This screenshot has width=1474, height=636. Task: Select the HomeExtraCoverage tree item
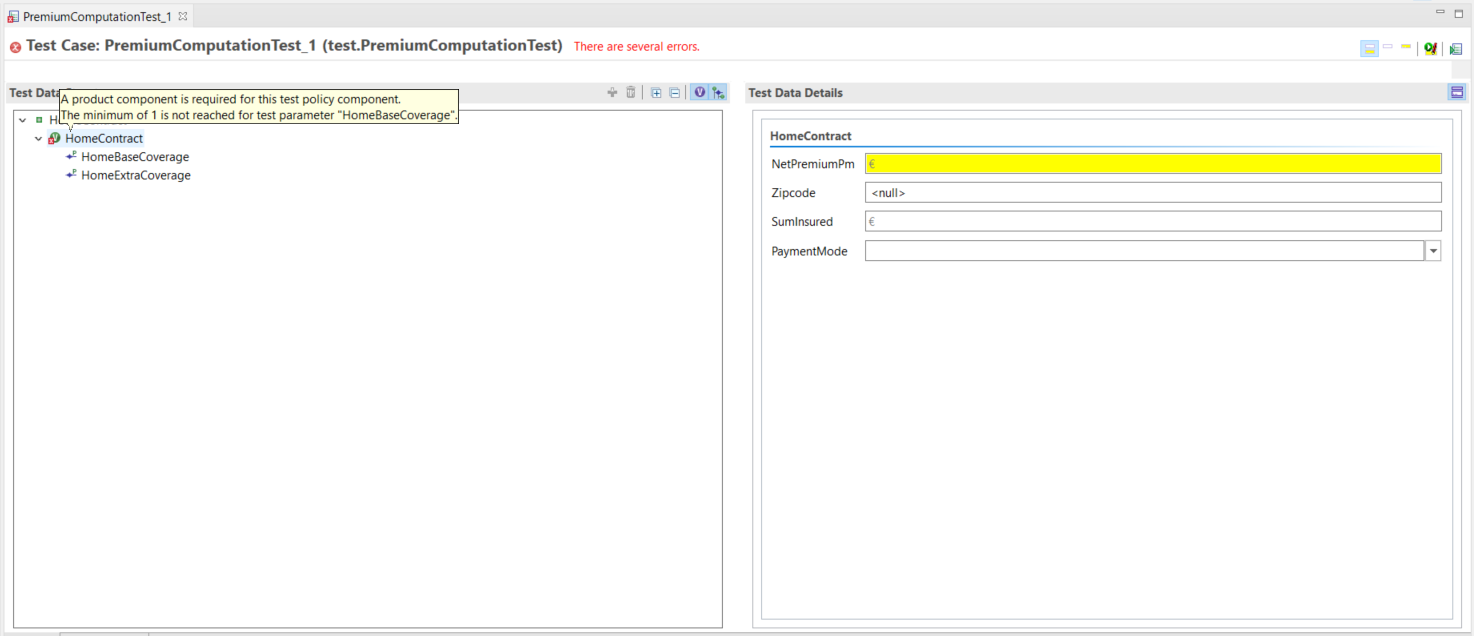click(x=135, y=175)
